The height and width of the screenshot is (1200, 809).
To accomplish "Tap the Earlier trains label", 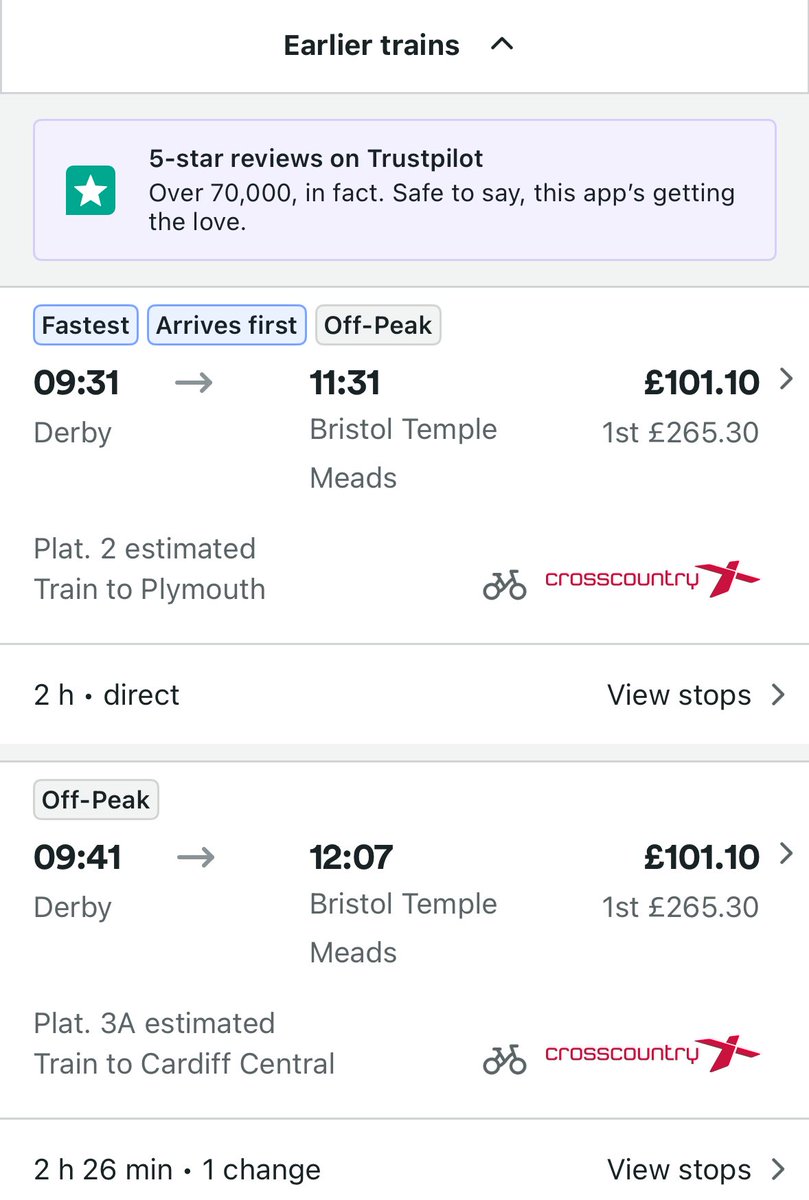I will [372, 45].
